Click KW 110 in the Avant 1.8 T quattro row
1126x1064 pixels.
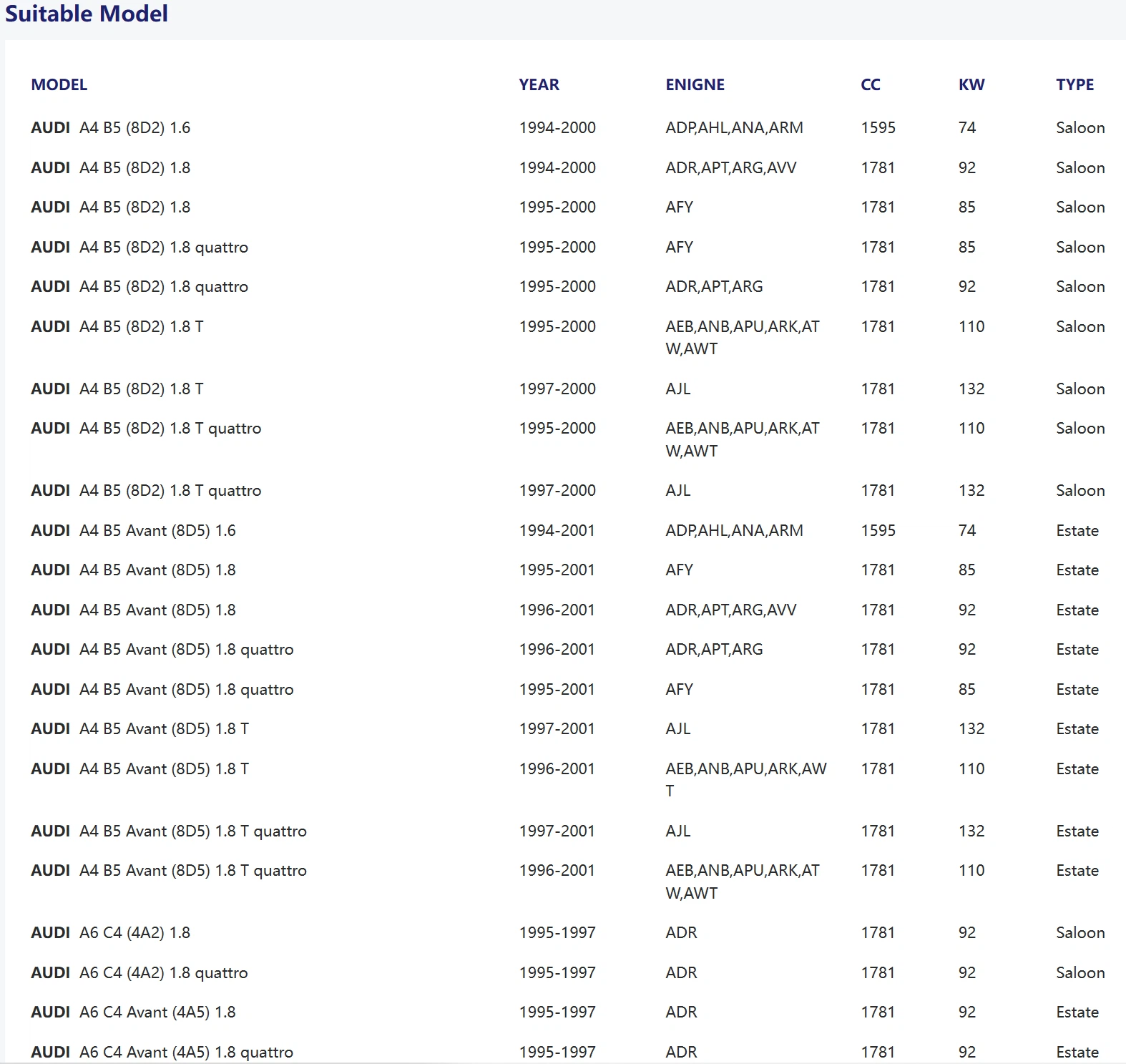[x=971, y=870]
